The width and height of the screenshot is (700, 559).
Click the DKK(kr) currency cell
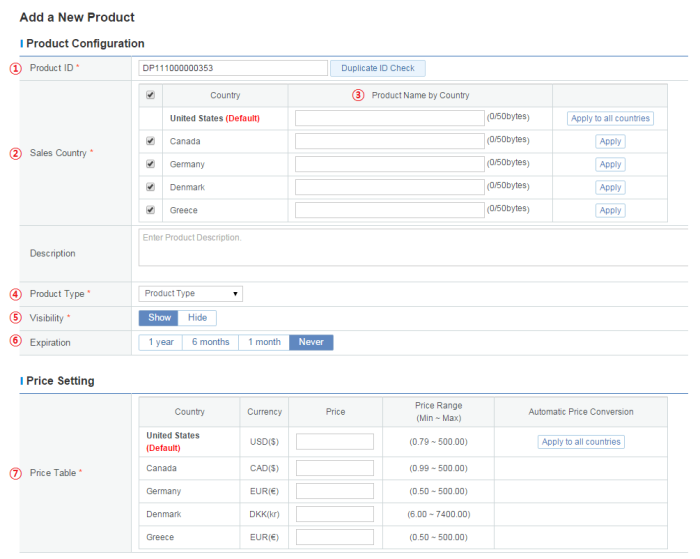(264, 514)
